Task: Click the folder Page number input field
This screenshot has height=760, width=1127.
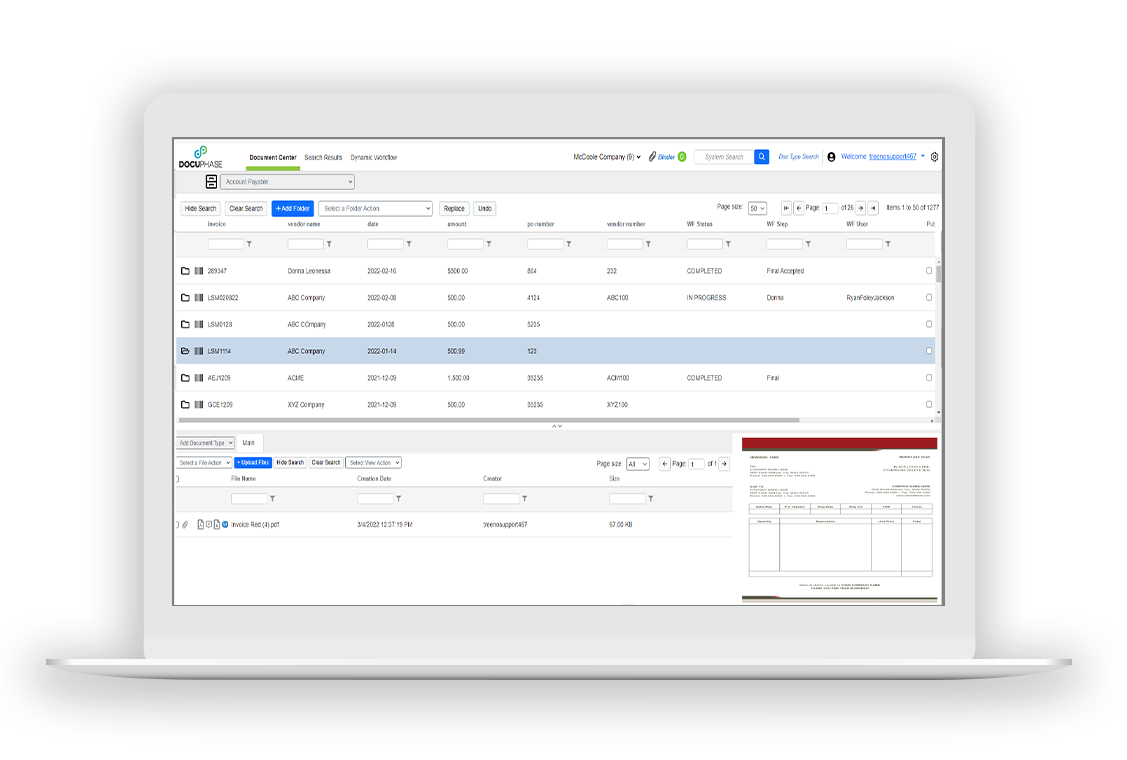Action: click(830, 209)
